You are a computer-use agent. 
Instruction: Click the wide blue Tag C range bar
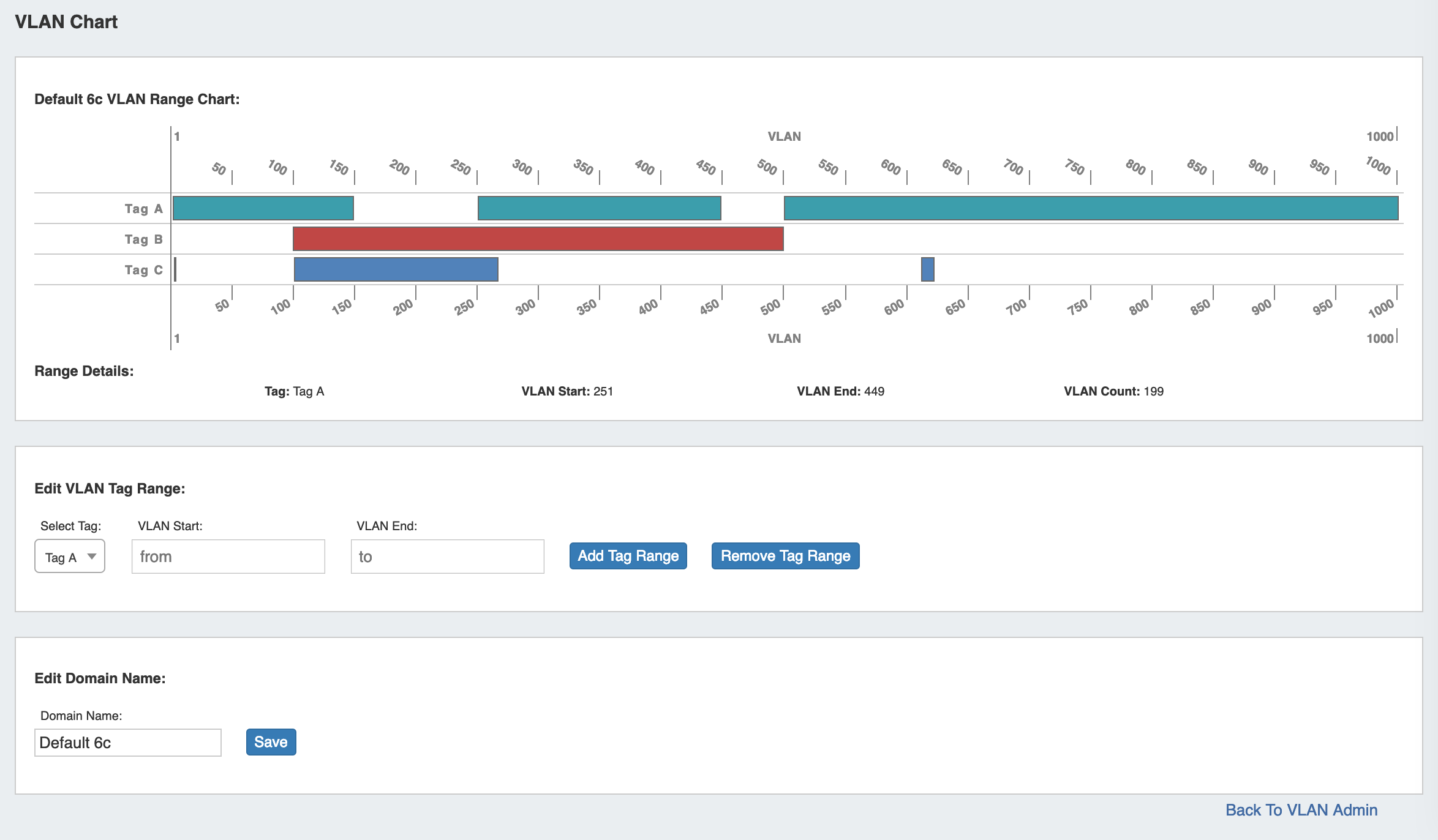pos(396,269)
